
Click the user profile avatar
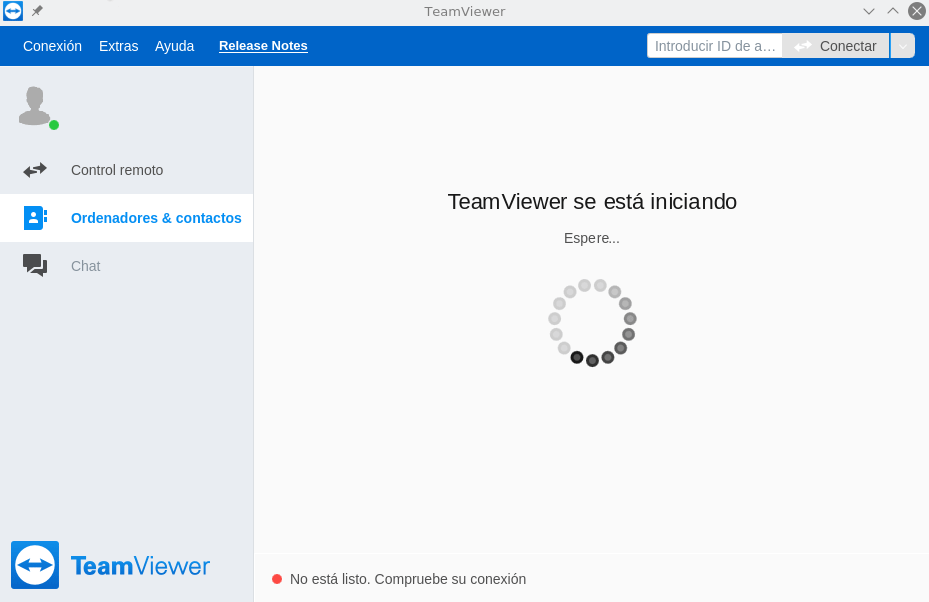click(34, 105)
